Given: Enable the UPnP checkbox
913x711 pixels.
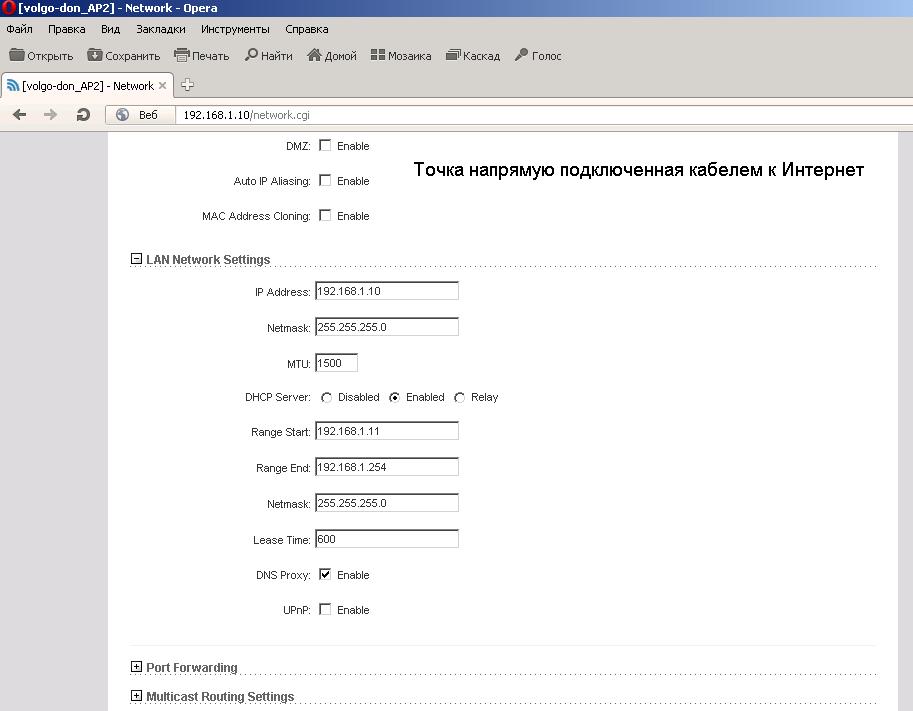Looking at the screenshot, I should pyautogui.click(x=325, y=610).
